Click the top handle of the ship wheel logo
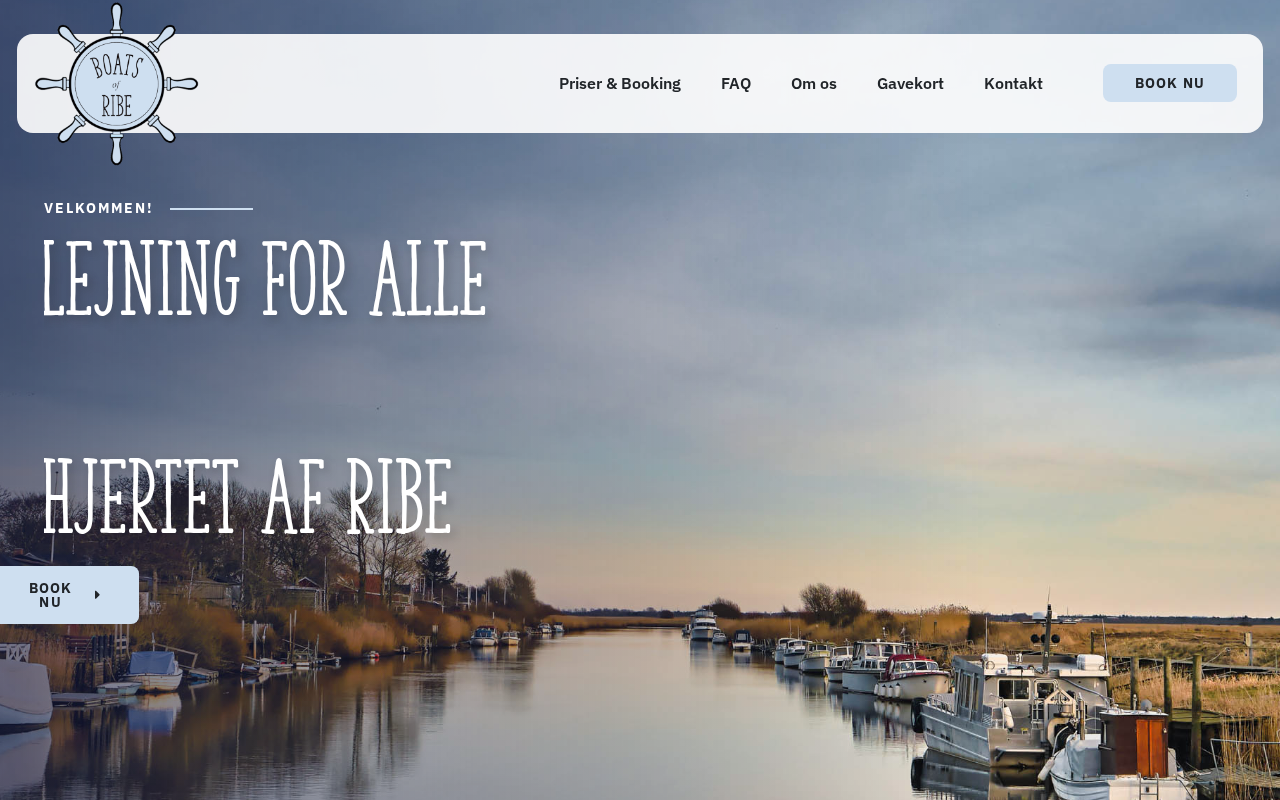Viewport: 1280px width, 800px height. (x=117, y=17)
